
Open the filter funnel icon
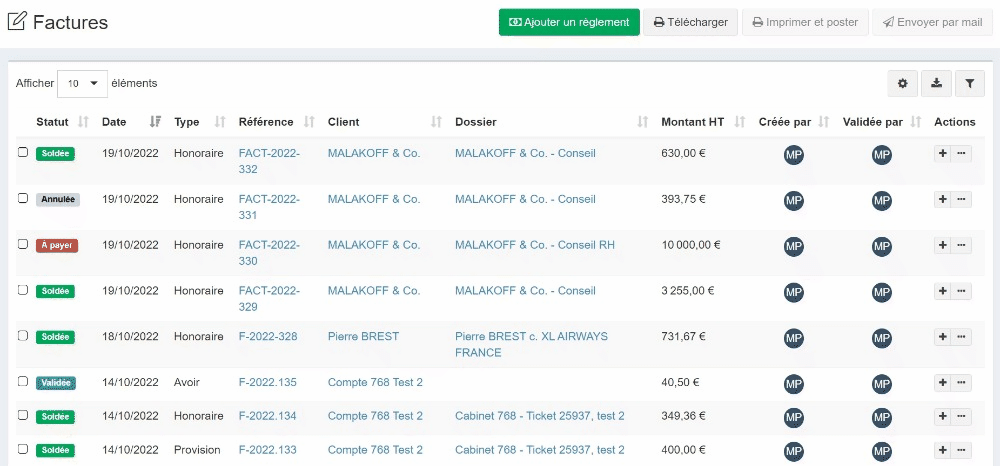(970, 84)
